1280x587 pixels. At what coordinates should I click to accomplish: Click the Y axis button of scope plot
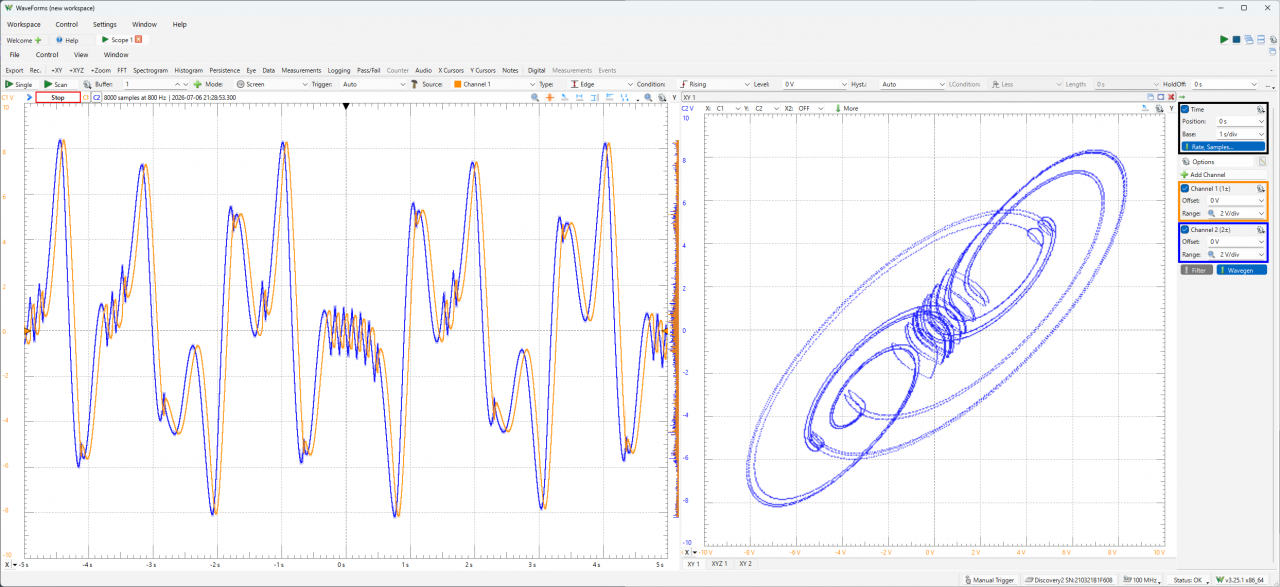pos(674,98)
